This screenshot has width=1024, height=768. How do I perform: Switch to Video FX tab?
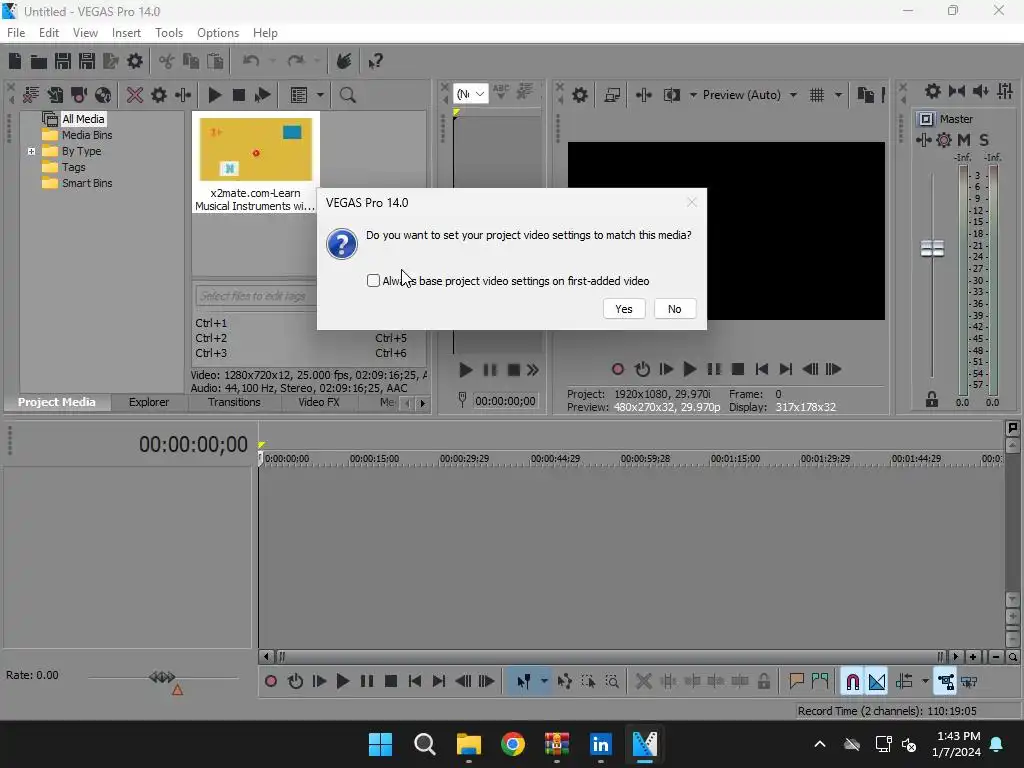tap(319, 402)
